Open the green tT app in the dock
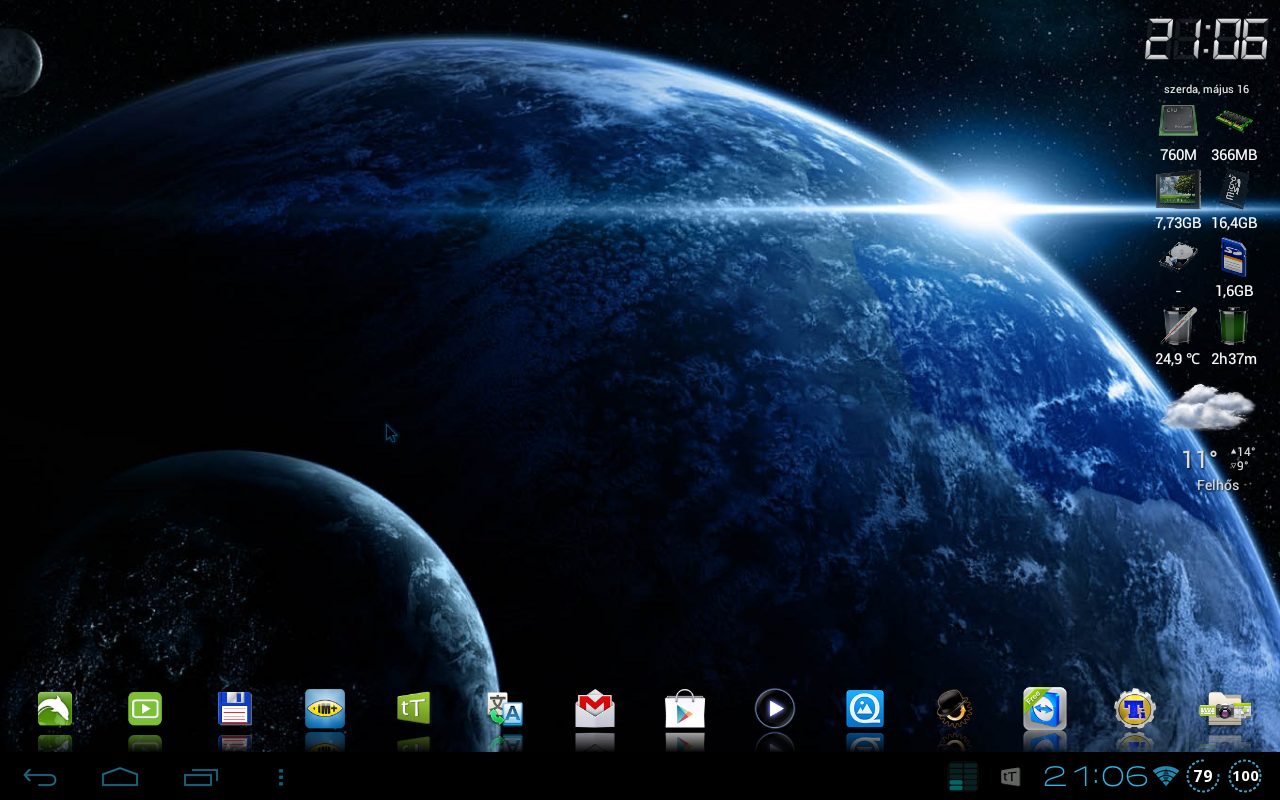Screen dimensions: 1280x800 pyautogui.click(x=414, y=708)
